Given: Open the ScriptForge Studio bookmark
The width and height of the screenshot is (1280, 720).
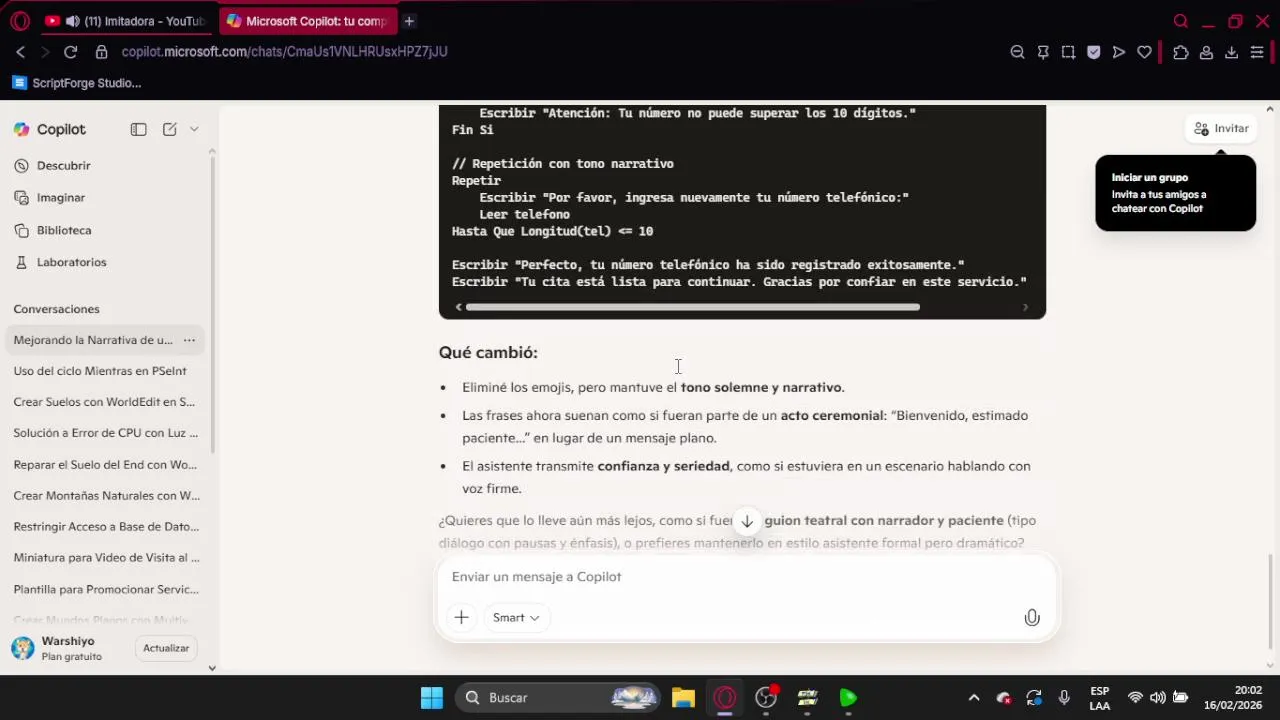Looking at the screenshot, I should (x=77, y=83).
